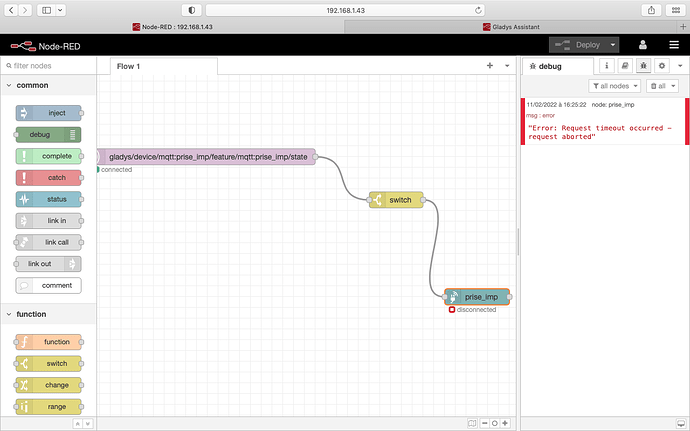Screen dimensions: 690x431
Task: Switch to the debug sidebar tab
Action: click(558, 66)
